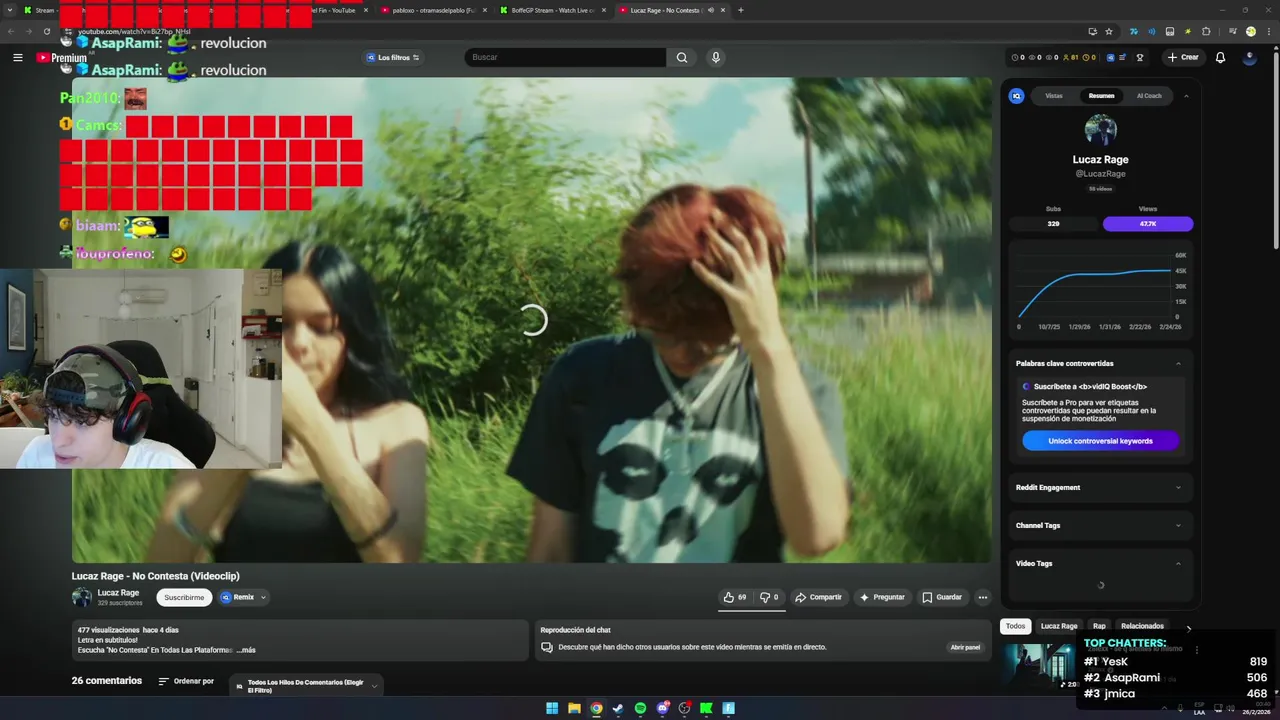The width and height of the screenshot is (1280, 720).
Task: Select the Todos filter chip
Action: pos(1015,626)
